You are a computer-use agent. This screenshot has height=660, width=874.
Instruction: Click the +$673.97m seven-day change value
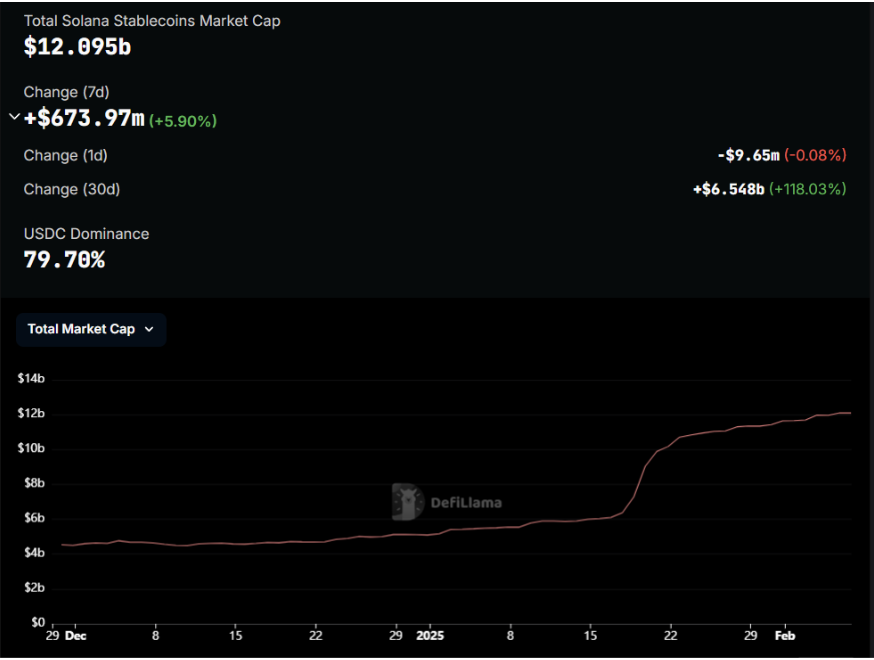click(84, 118)
